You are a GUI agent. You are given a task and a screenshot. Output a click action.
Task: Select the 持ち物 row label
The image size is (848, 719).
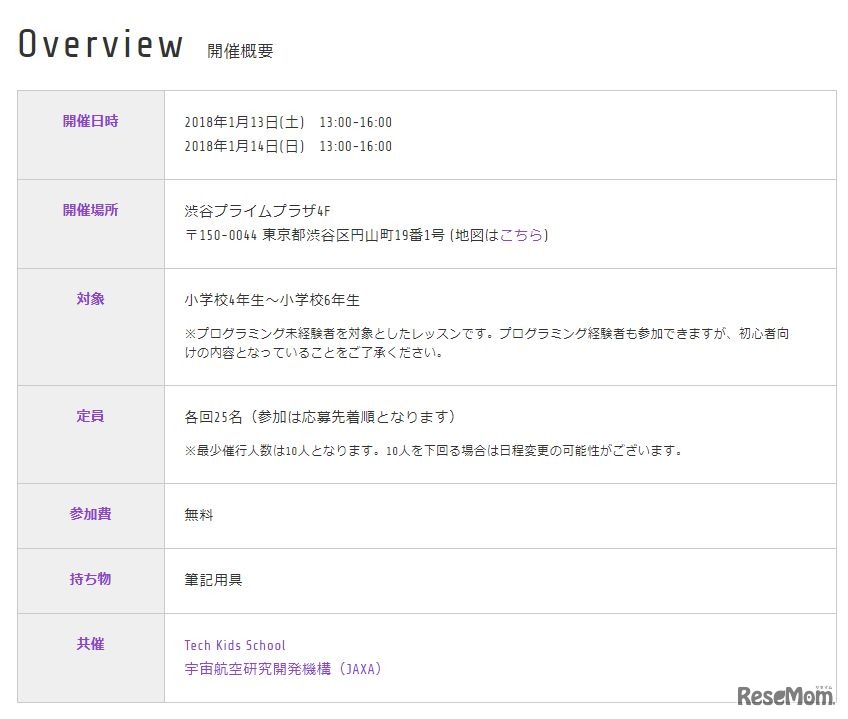[91, 578]
